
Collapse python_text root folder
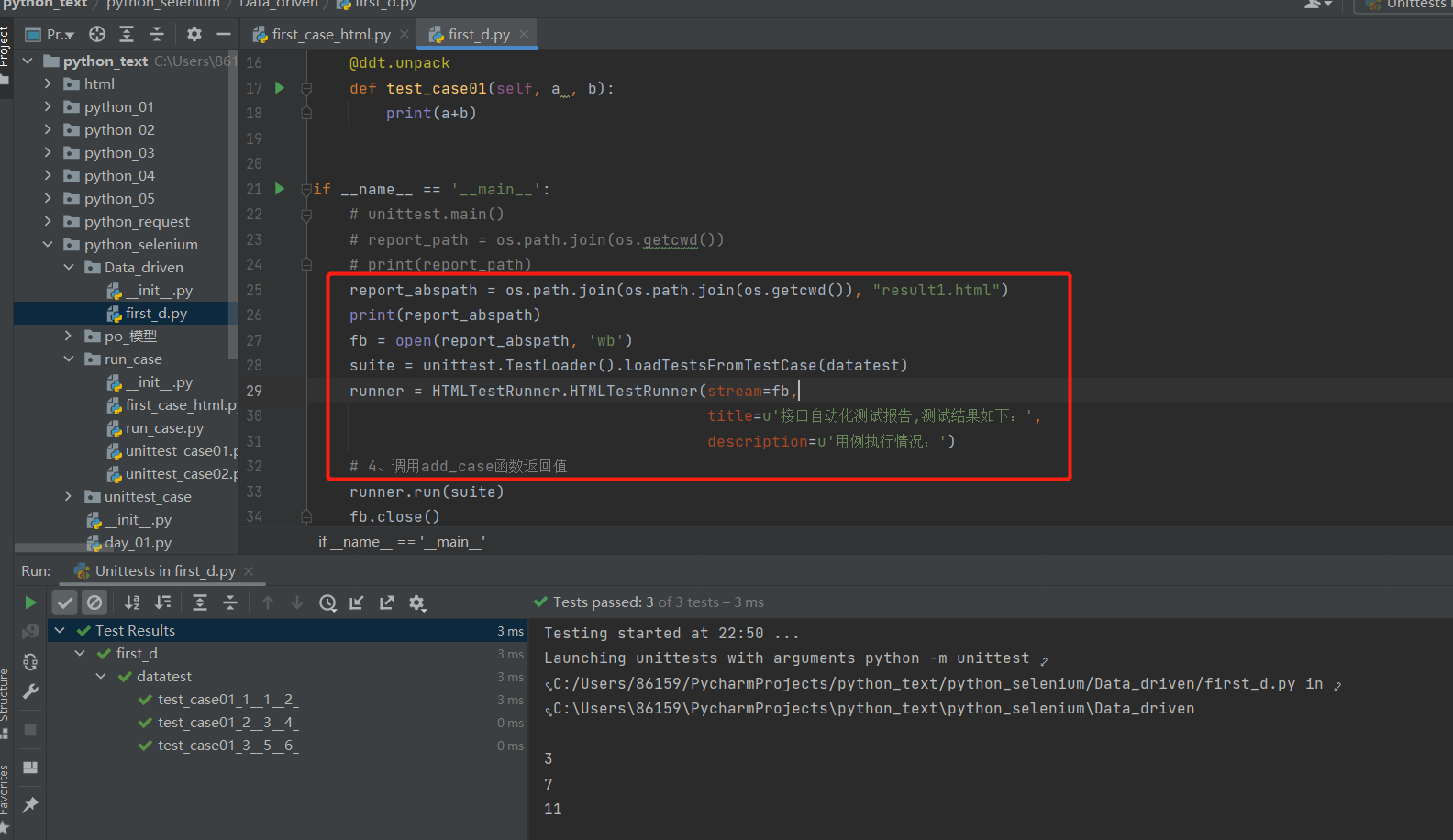coord(28,61)
